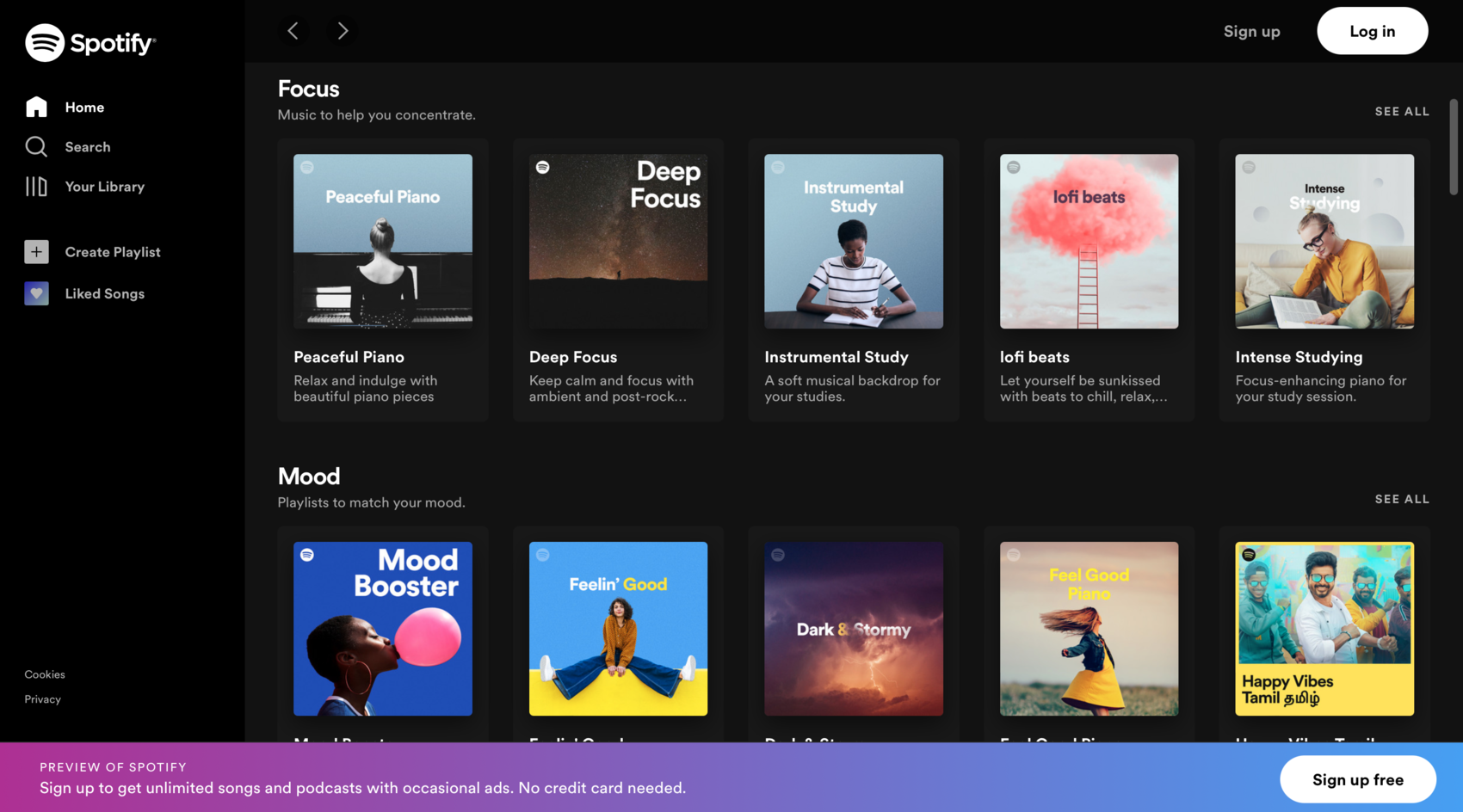The image size is (1463, 812).
Task: Click the Deep Focus title text
Action: coord(573,357)
